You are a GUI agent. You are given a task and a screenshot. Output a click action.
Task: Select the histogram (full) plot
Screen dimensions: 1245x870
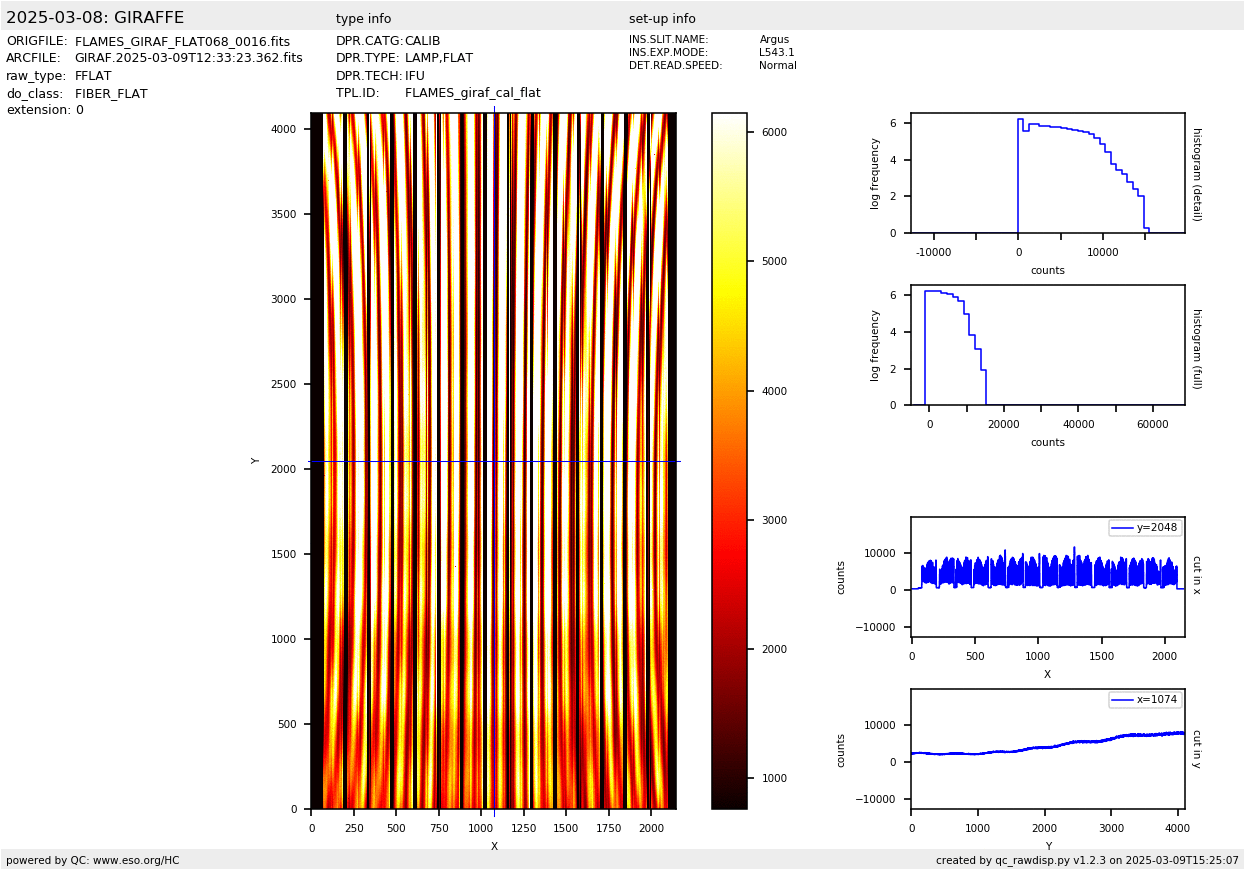(1047, 345)
